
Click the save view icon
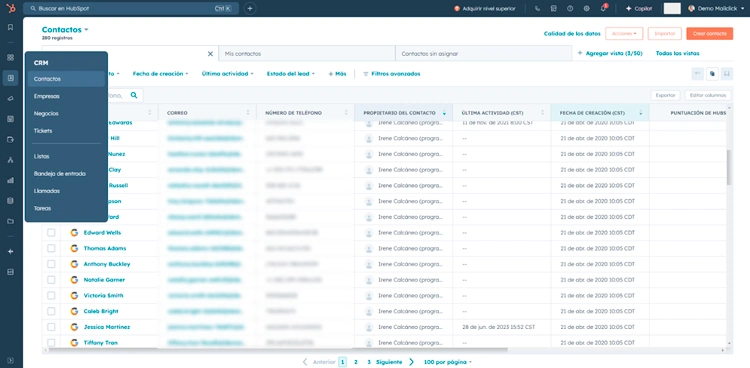727,74
